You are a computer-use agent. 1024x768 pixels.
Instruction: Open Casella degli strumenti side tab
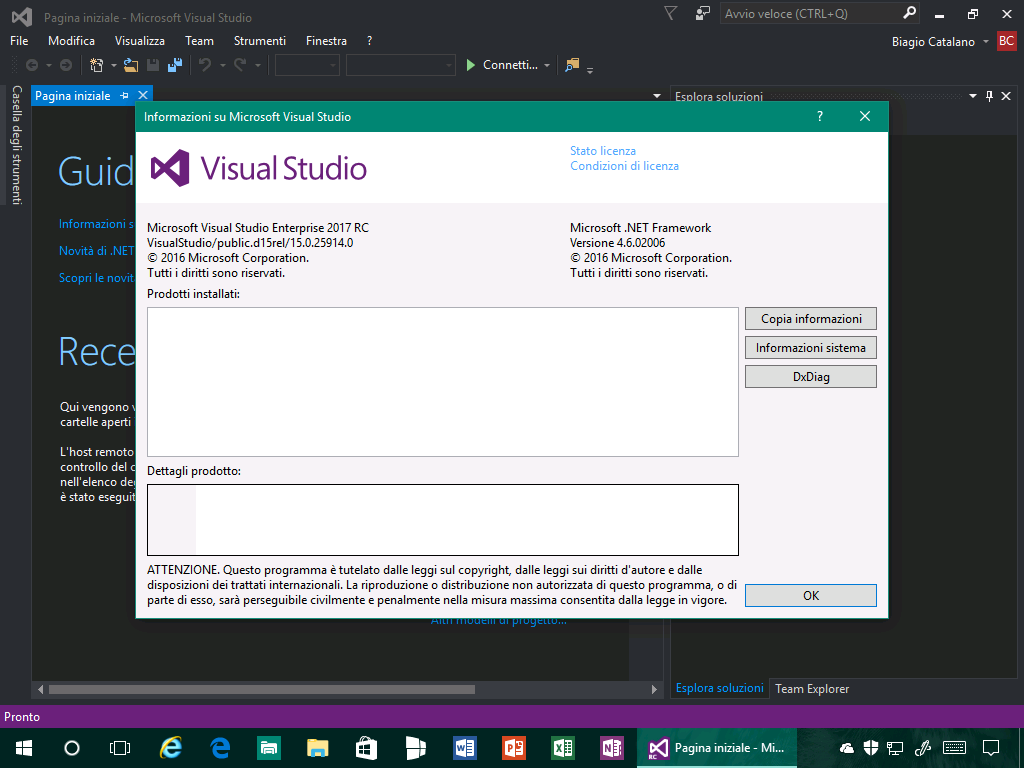16,145
